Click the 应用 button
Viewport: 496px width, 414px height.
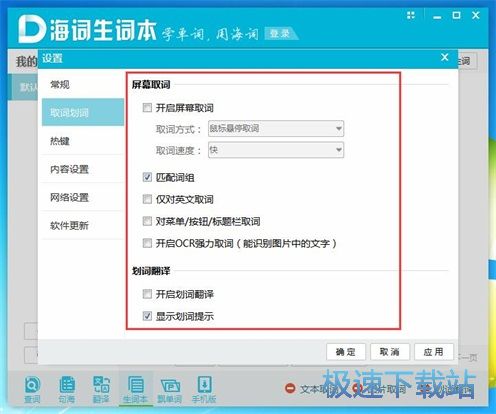[434, 352]
